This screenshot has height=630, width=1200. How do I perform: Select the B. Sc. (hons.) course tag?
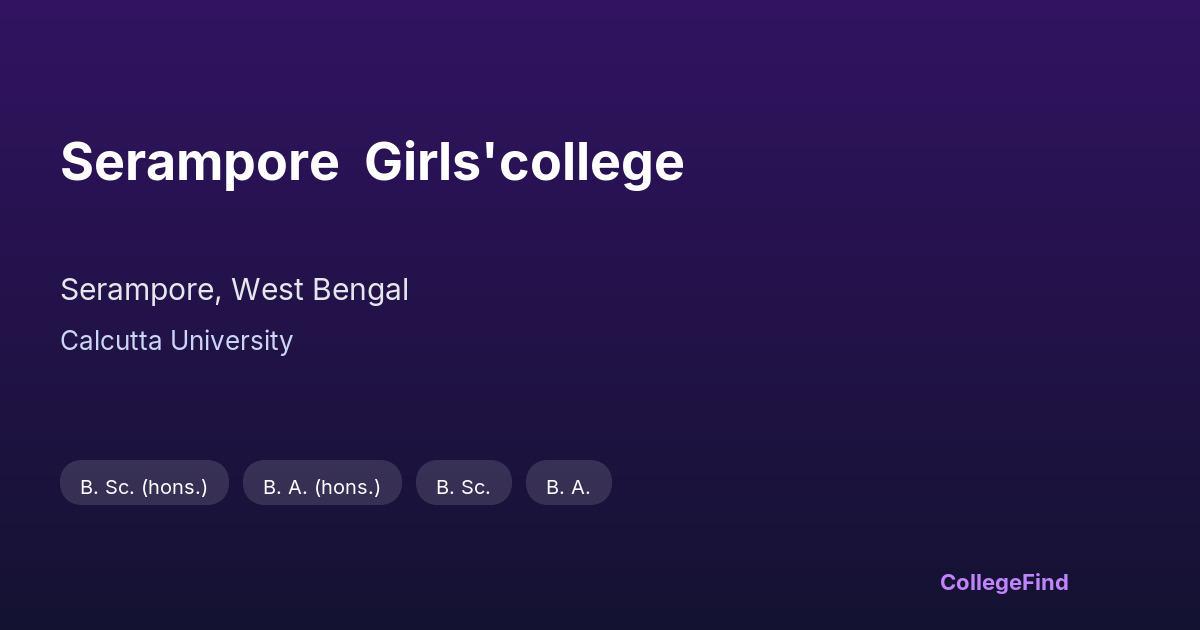144,487
